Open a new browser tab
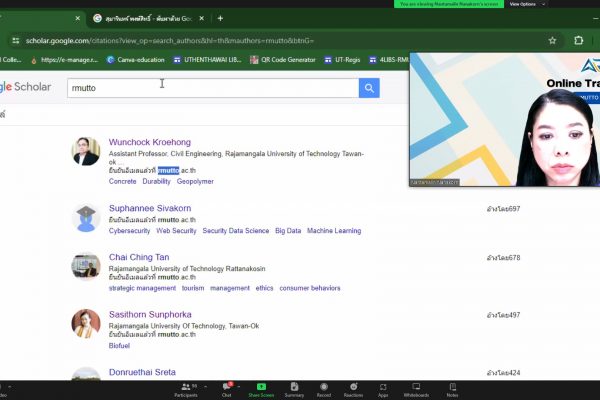 pyautogui.click(x=220, y=18)
